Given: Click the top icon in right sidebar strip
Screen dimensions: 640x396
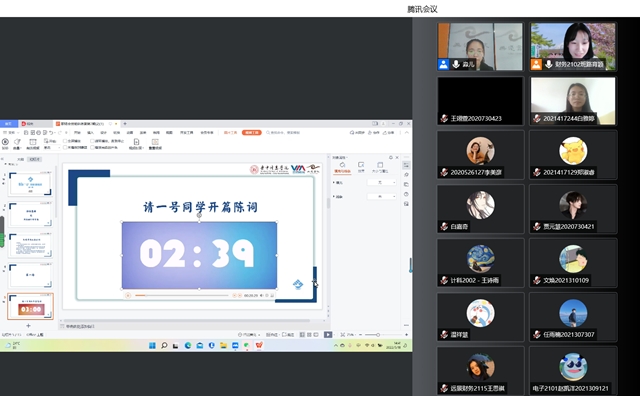Looking at the screenshot, I should coord(406,165).
